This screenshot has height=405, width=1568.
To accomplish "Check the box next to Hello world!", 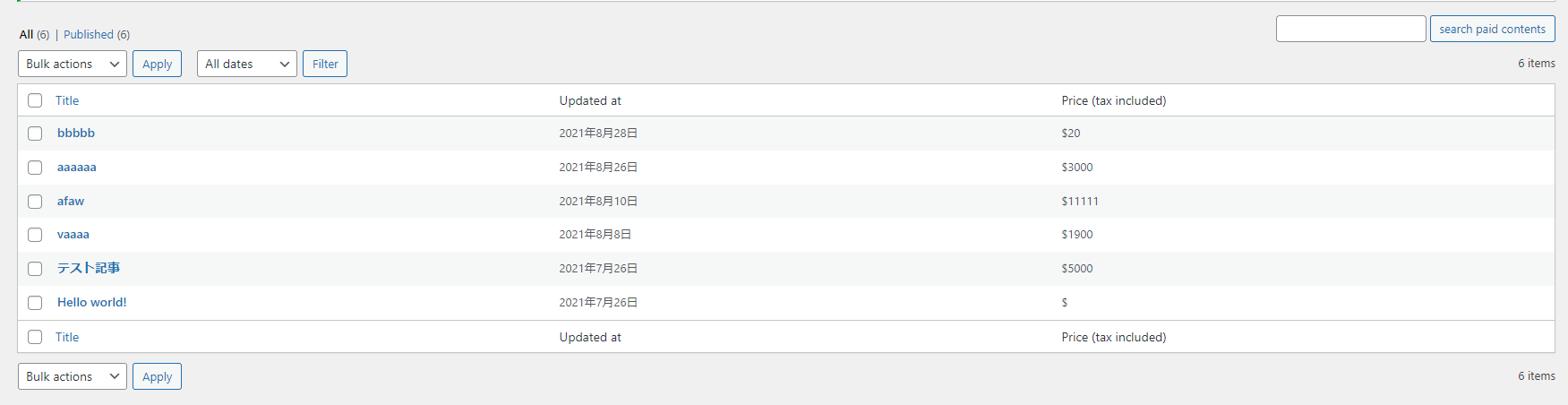I will pos(35,303).
